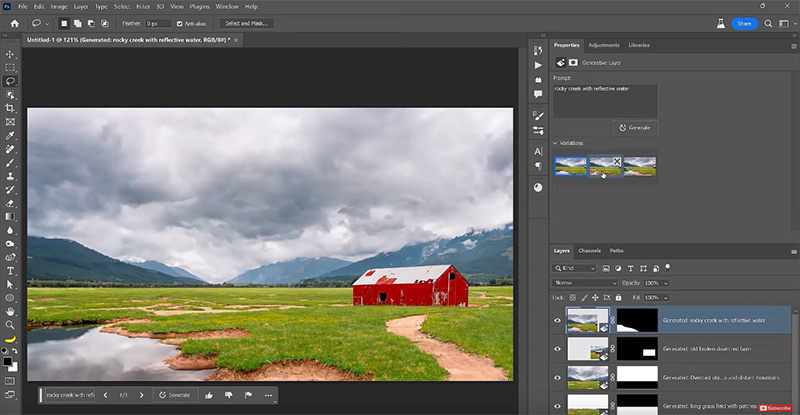Select the Object Selection tool

click(x=10, y=95)
